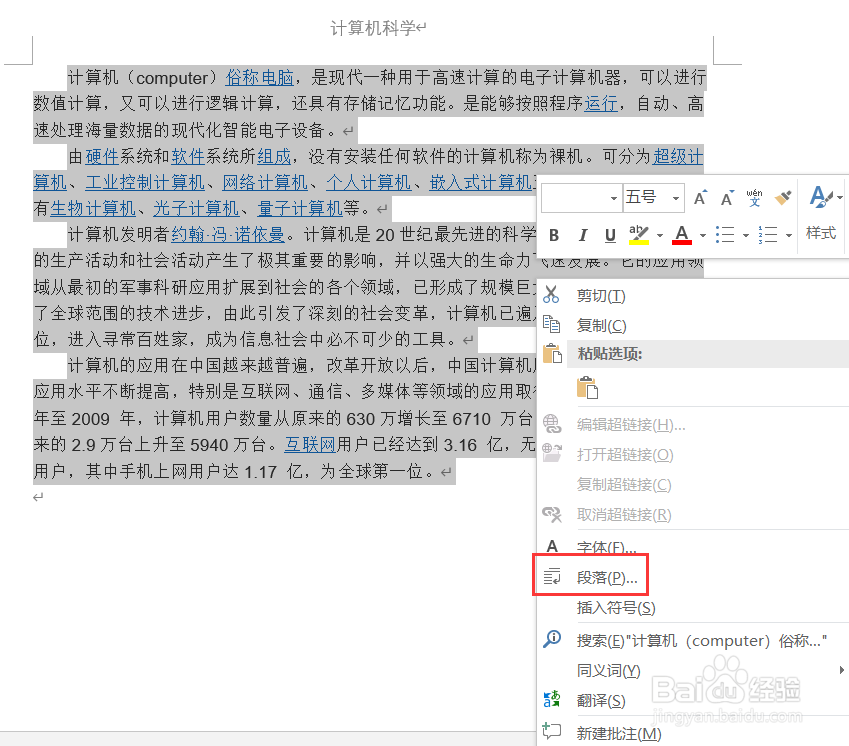Screen dimensions: 849x746
Task: Choose 翻译(S) translate entry
Action: (x=601, y=701)
